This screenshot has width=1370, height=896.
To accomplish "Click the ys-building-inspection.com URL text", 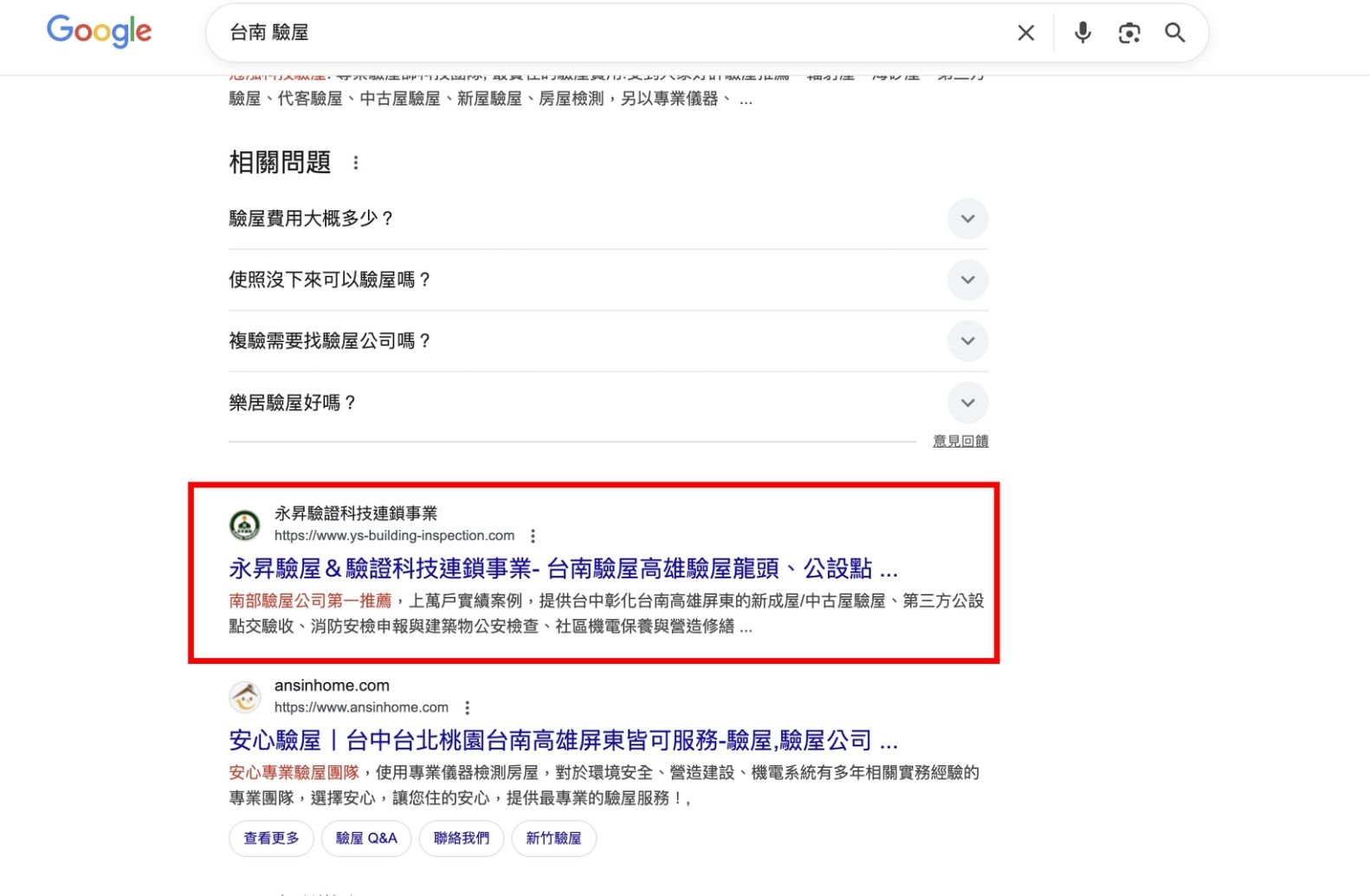I will 394,536.
